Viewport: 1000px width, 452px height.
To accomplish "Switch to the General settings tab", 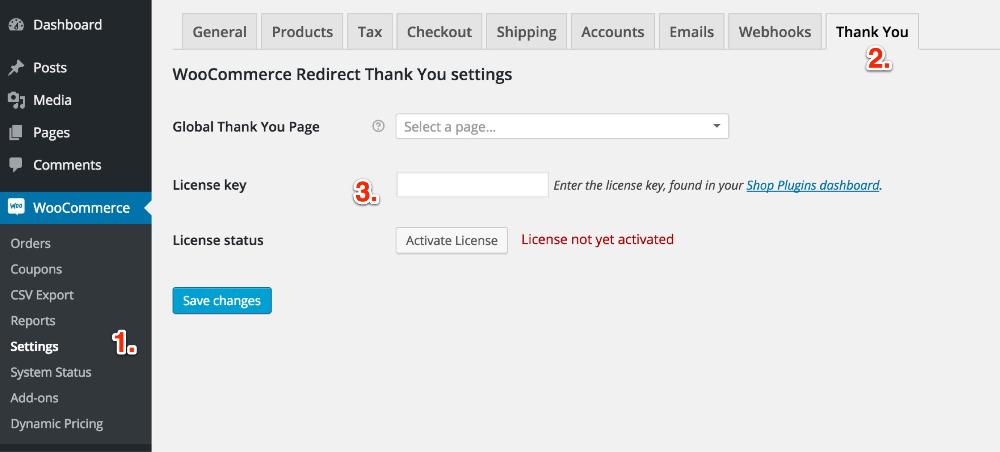I will click(x=219, y=32).
